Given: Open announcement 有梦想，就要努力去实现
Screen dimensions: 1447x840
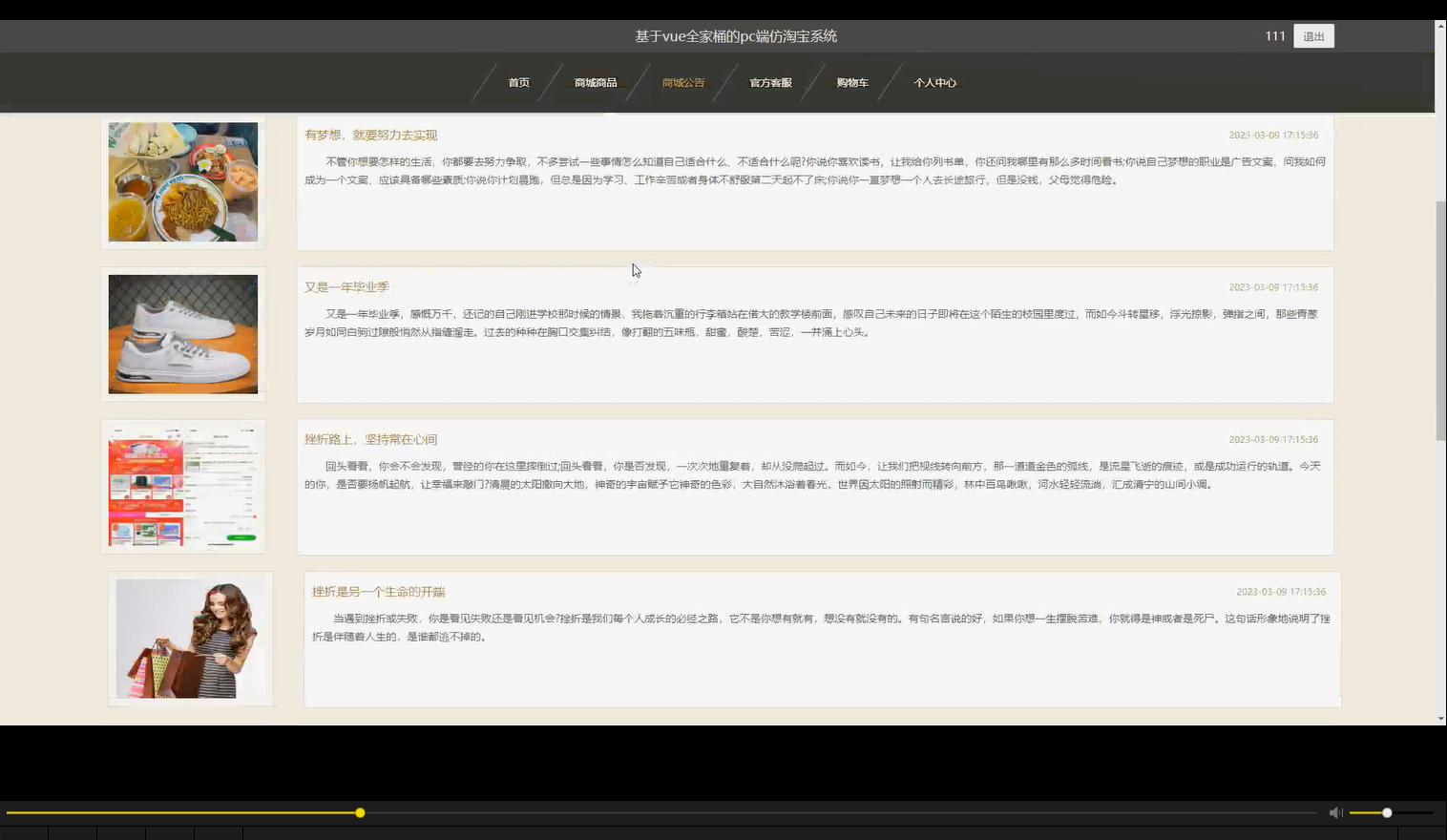Looking at the screenshot, I should 371,135.
